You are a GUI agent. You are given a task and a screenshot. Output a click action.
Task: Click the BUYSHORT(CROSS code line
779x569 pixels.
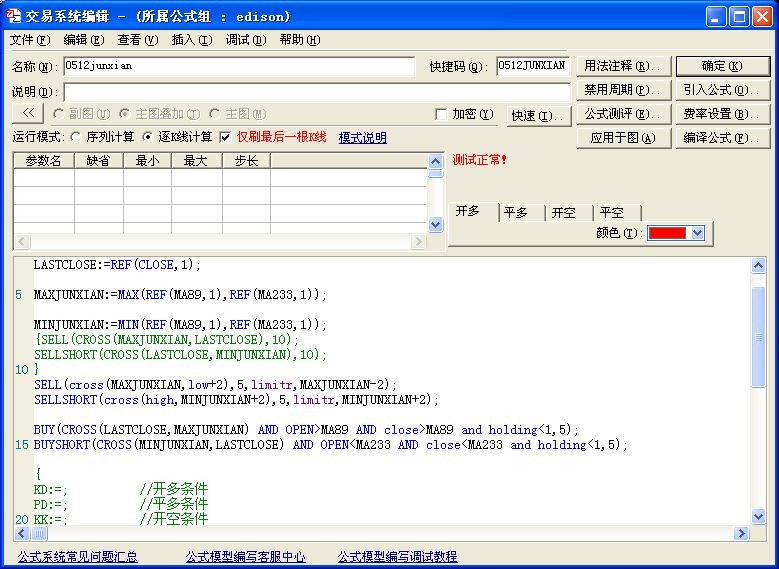pos(331,445)
